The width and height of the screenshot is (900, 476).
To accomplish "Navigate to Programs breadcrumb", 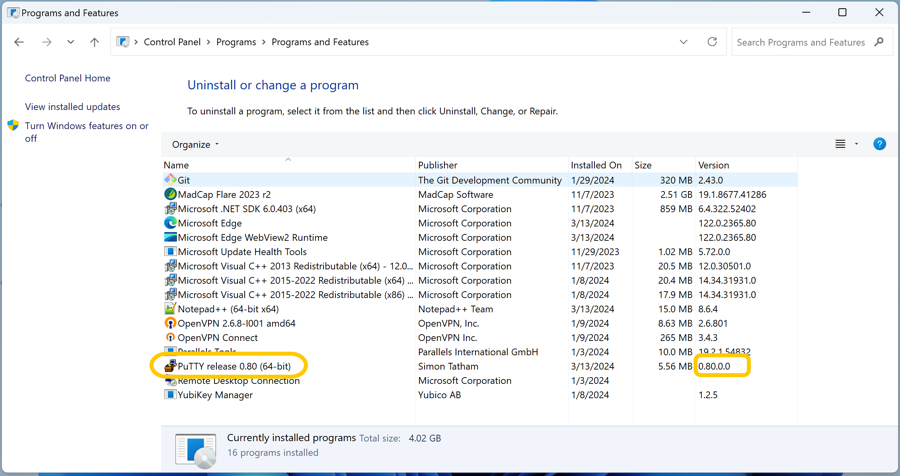I will click(x=236, y=42).
